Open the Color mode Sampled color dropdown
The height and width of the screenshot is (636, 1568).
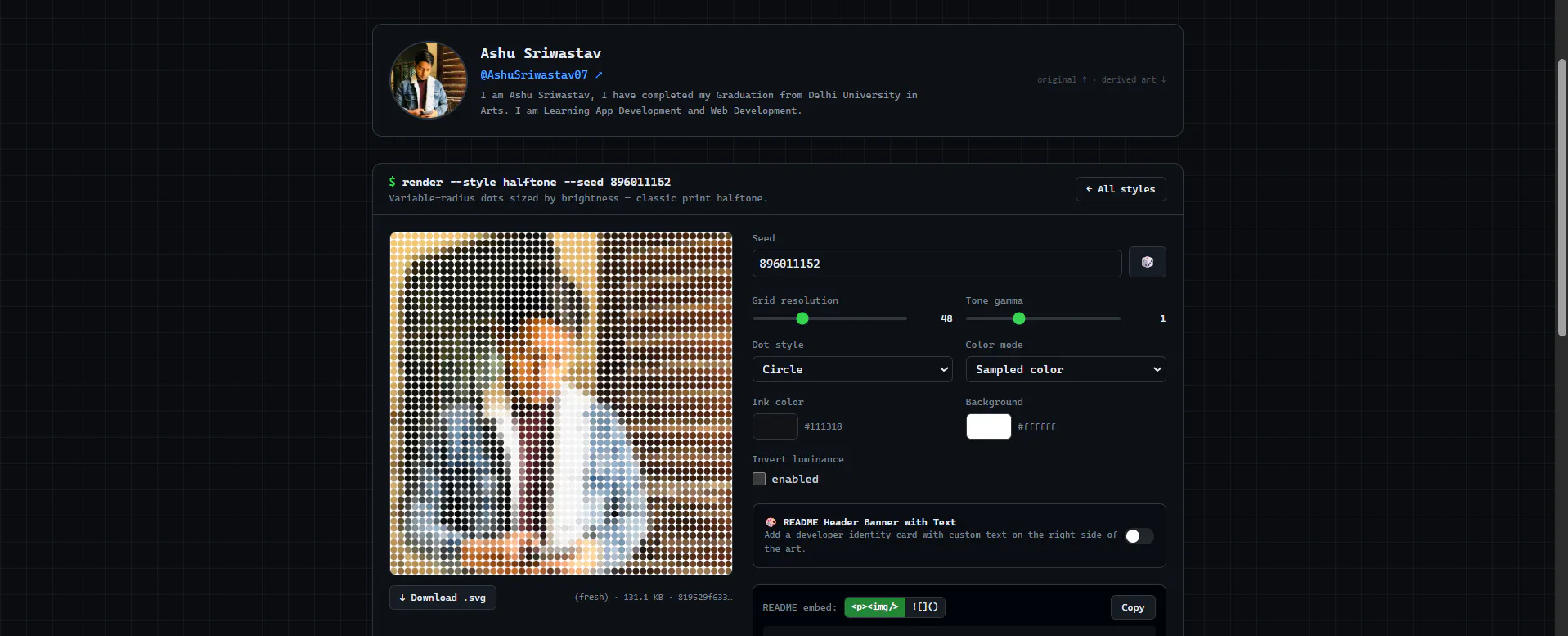click(1066, 369)
